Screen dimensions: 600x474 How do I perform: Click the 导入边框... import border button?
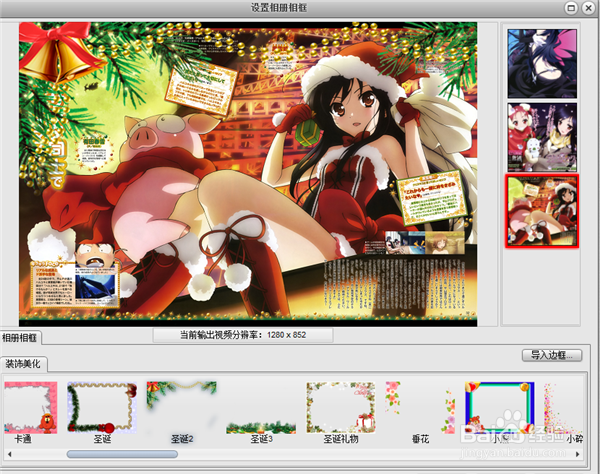click(552, 355)
